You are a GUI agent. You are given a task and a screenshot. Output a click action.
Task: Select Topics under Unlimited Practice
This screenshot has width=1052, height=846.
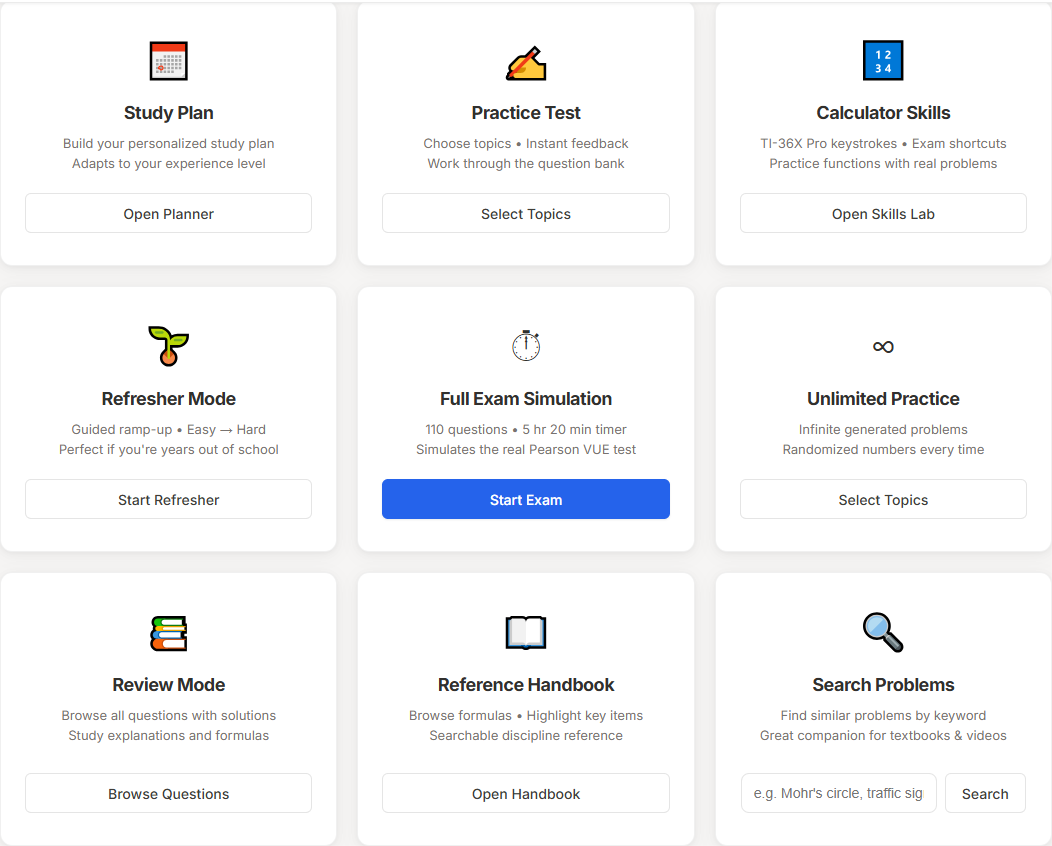pyautogui.click(x=883, y=499)
